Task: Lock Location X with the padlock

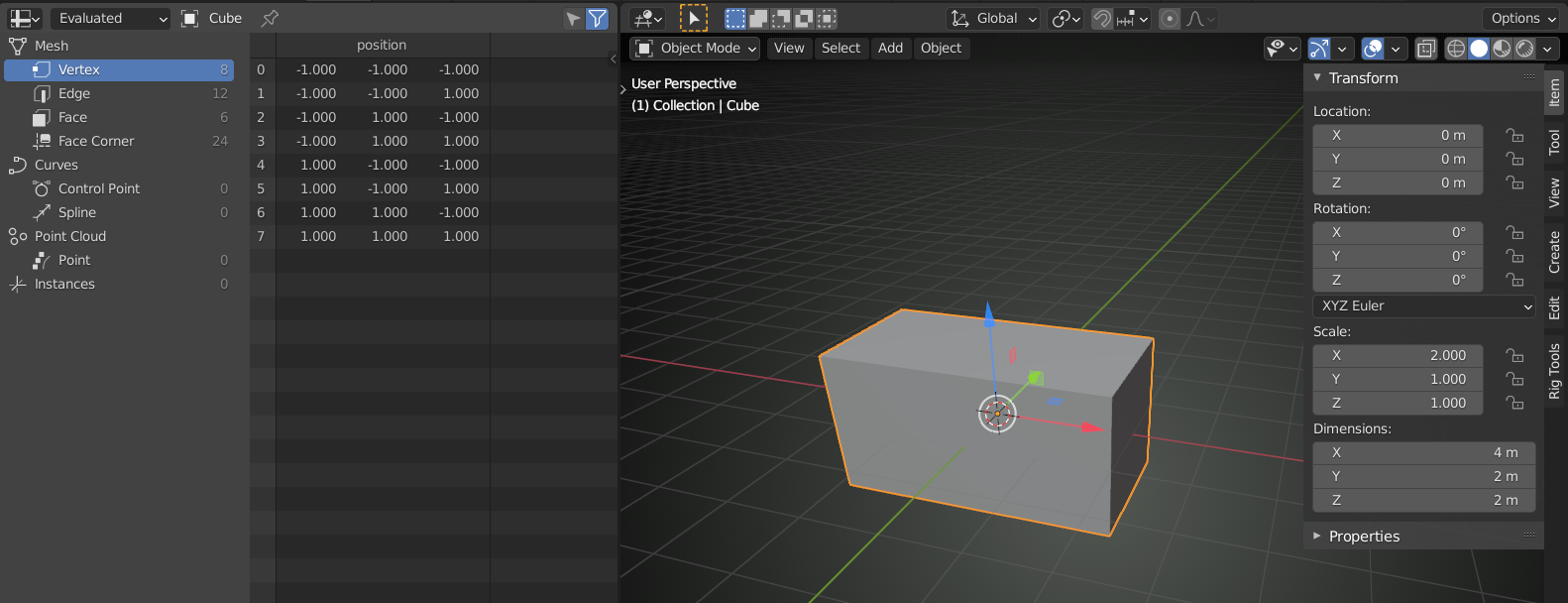Action: (x=1514, y=135)
